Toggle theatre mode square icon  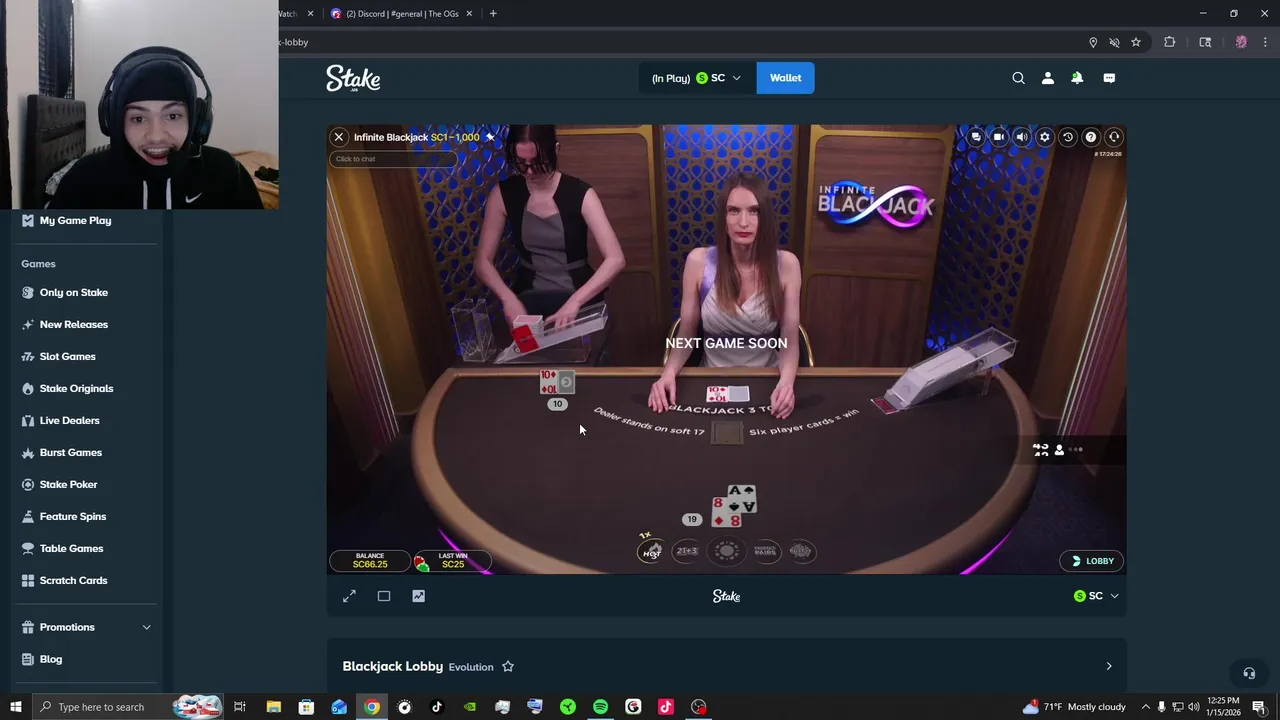coord(384,596)
